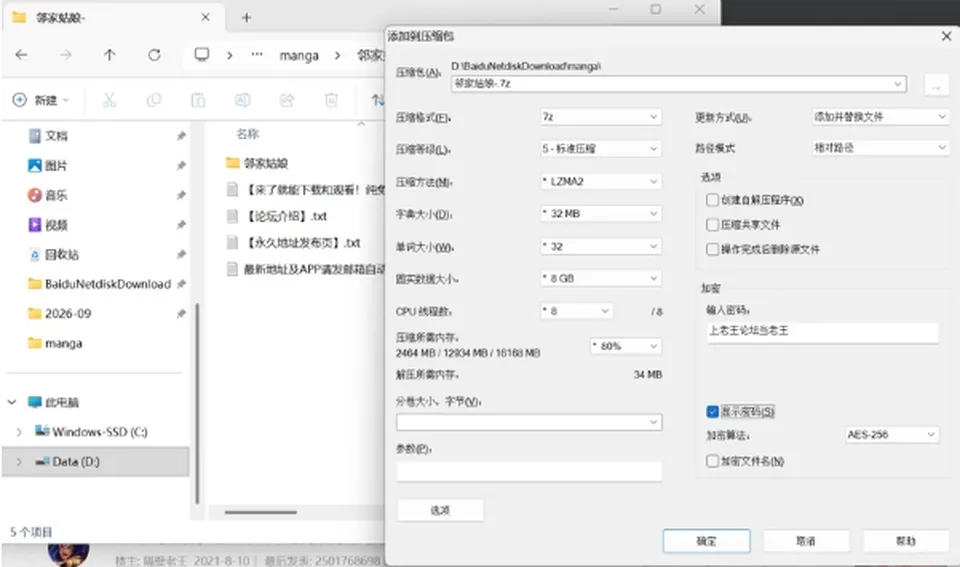The image size is (960, 567).
Task: Open 图片 in the sidebar
Action: 56,165
